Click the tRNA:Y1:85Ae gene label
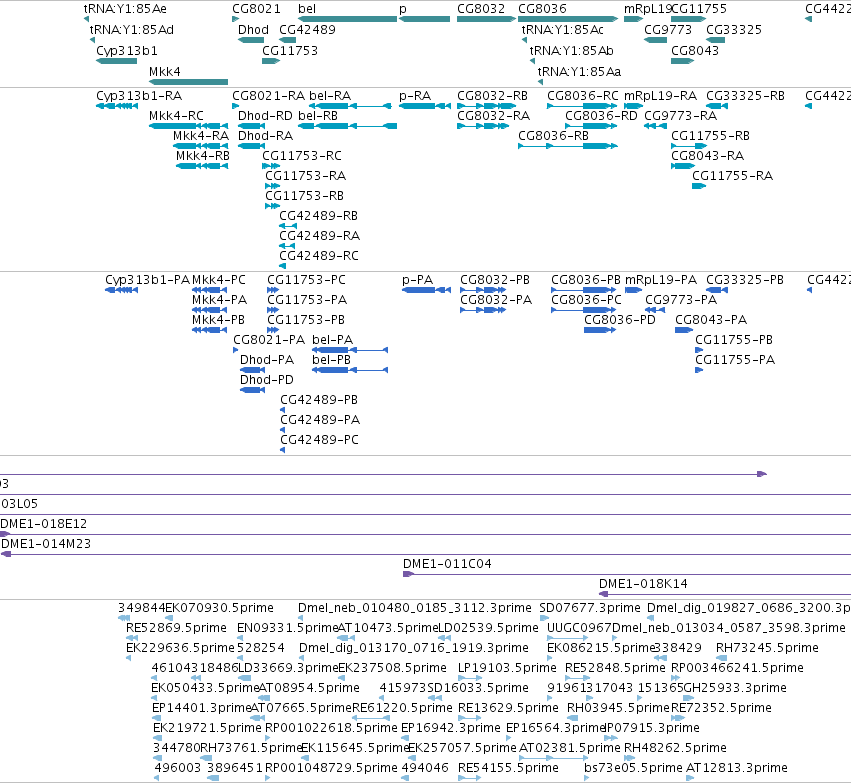 coord(125,9)
